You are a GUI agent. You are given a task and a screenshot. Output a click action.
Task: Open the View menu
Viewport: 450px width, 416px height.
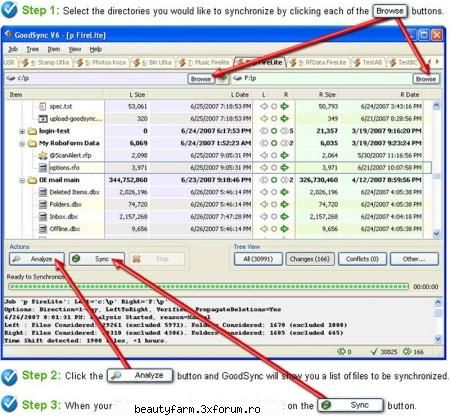click(75, 49)
